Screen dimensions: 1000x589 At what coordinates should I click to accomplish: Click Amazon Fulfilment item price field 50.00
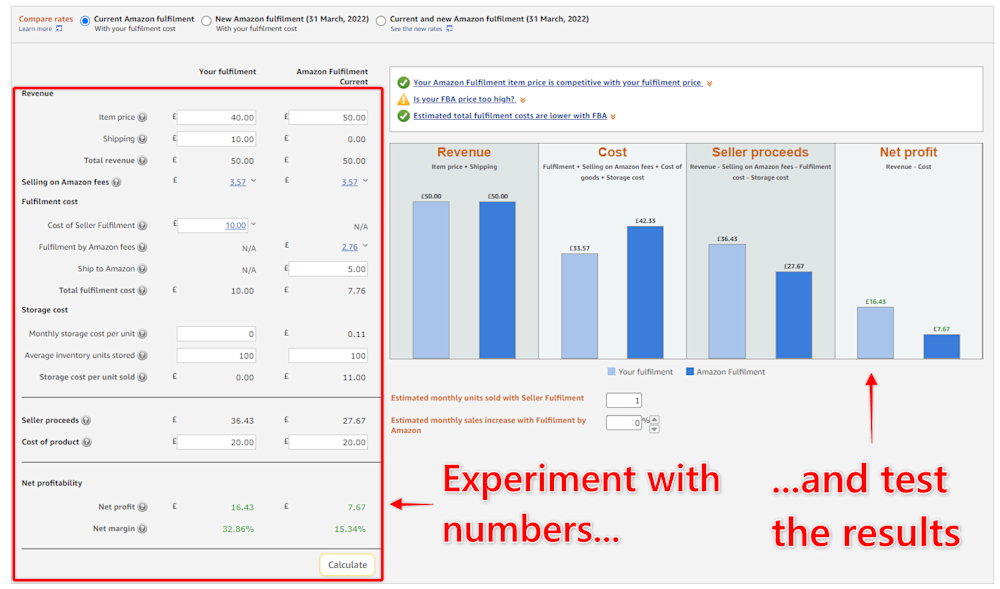(328, 117)
